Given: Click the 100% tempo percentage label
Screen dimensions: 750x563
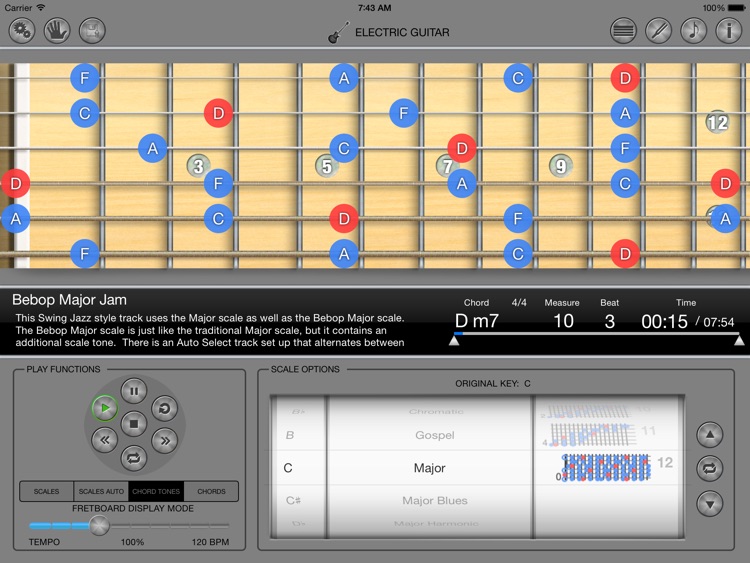Looking at the screenshot, I should [132, 542].
